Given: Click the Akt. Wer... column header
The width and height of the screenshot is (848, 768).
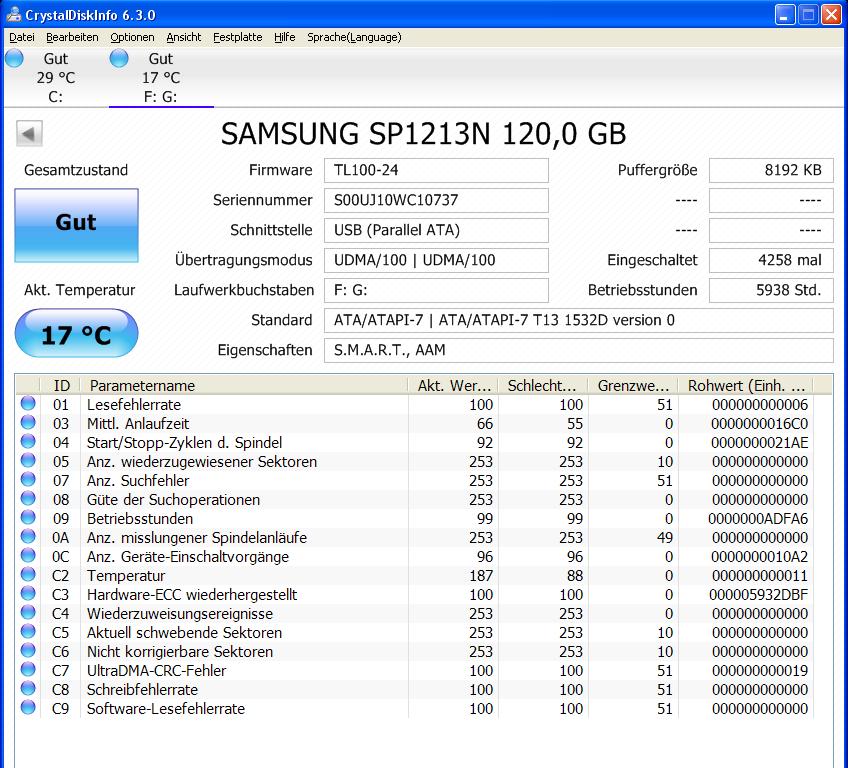Looking at the screenshot, I should coord(453,386).
